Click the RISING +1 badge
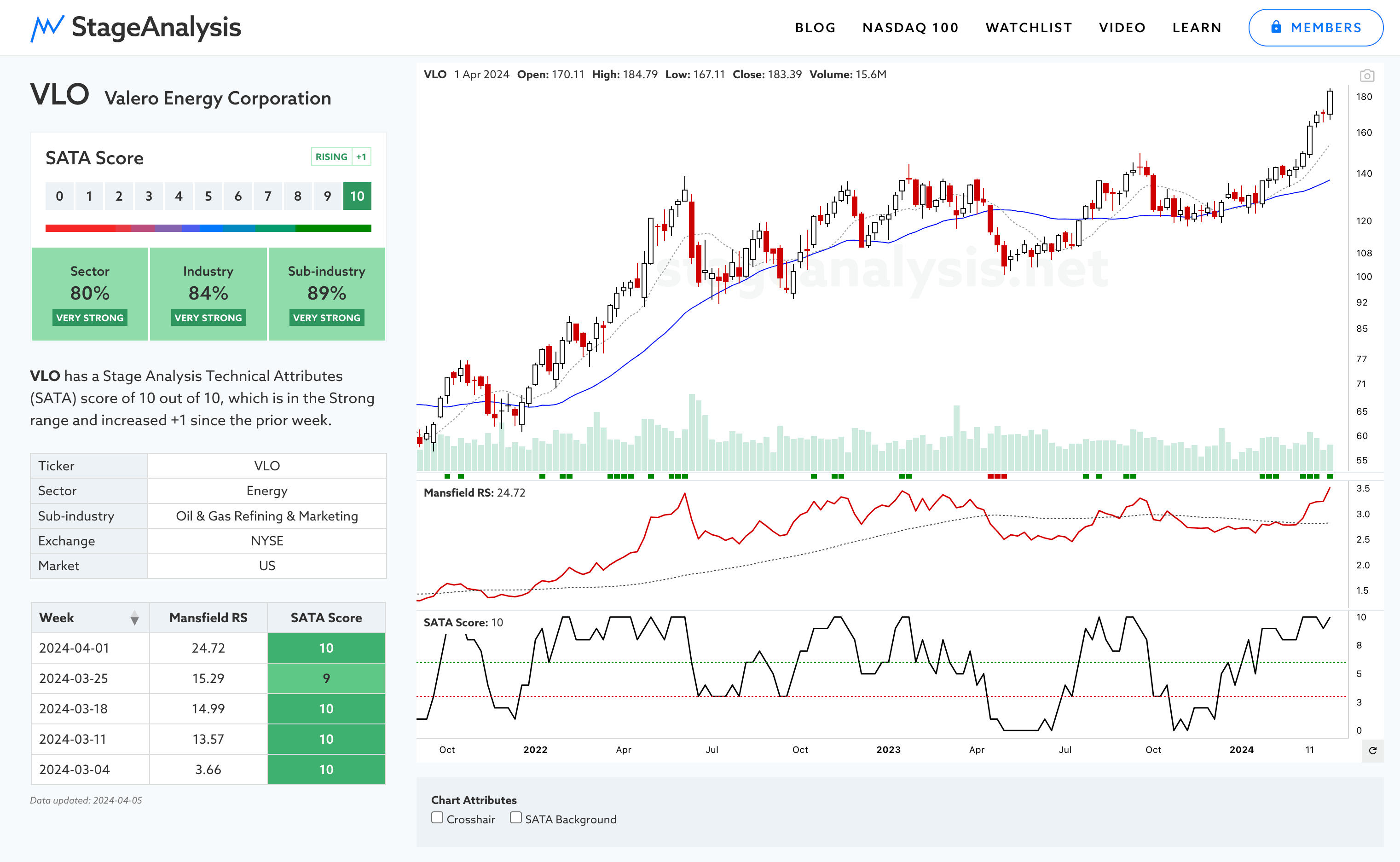This screenshot has height=862, width=1400. pos(341,157)
